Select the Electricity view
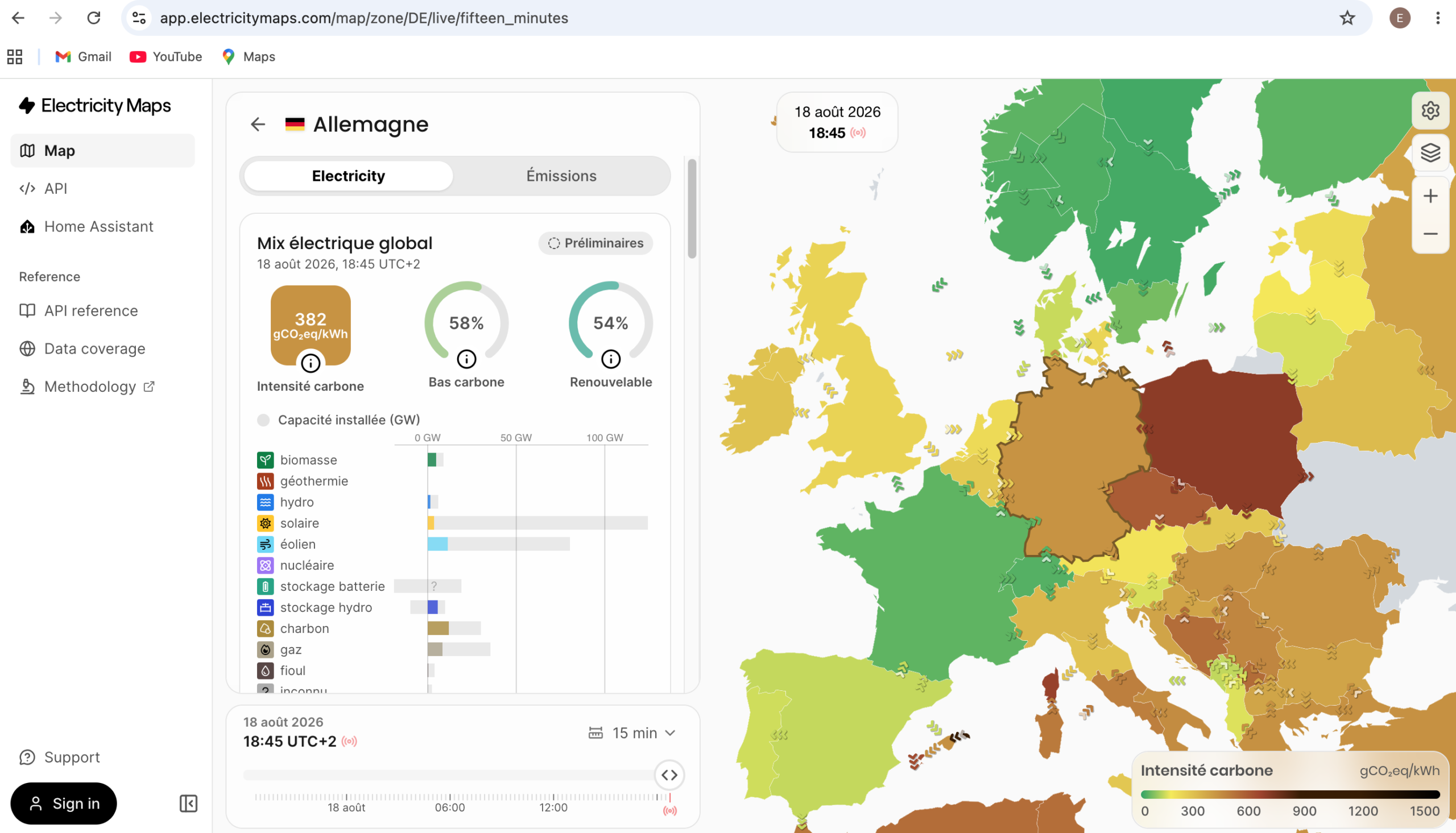Image resolution: width=1456 pixels, height=833 pixels. click(x=349, y=176)
